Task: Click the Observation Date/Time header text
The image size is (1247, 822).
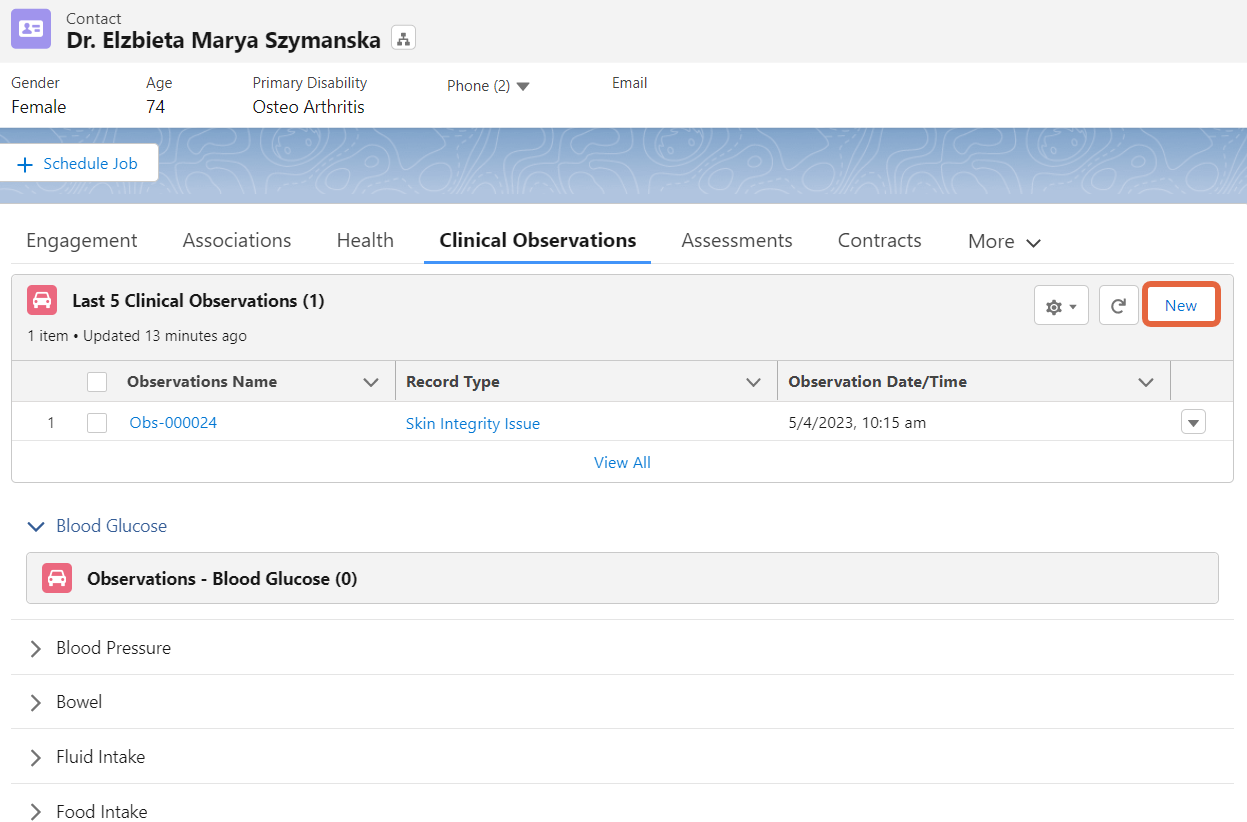Action: [x=878, y=382]
